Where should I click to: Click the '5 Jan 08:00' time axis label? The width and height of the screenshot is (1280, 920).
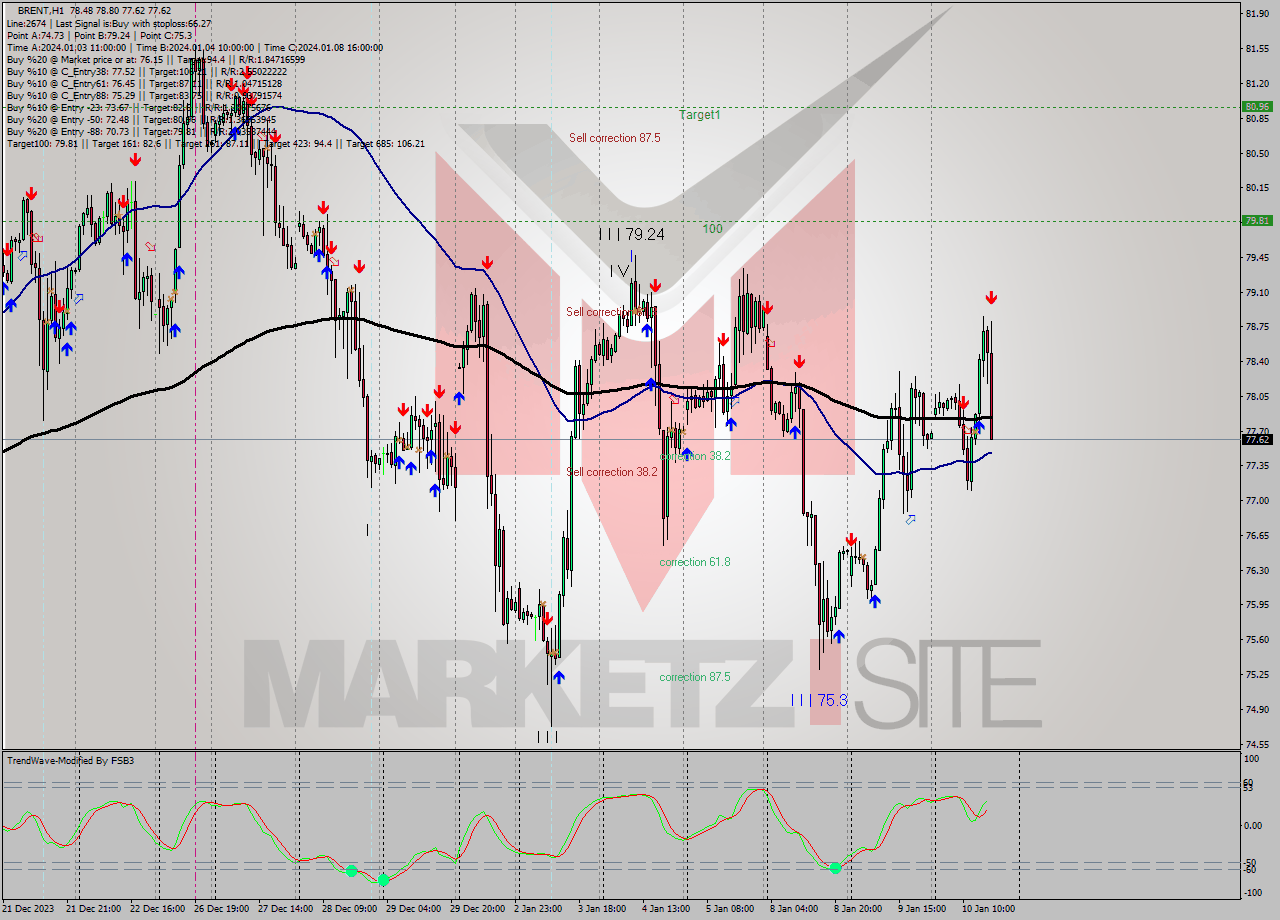coord(731,909)
